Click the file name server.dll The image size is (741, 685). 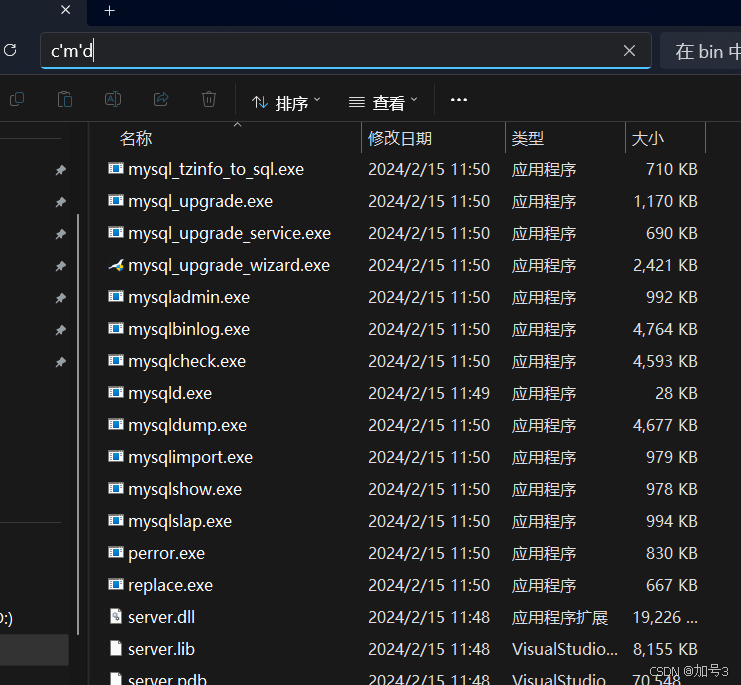point(162,617)
